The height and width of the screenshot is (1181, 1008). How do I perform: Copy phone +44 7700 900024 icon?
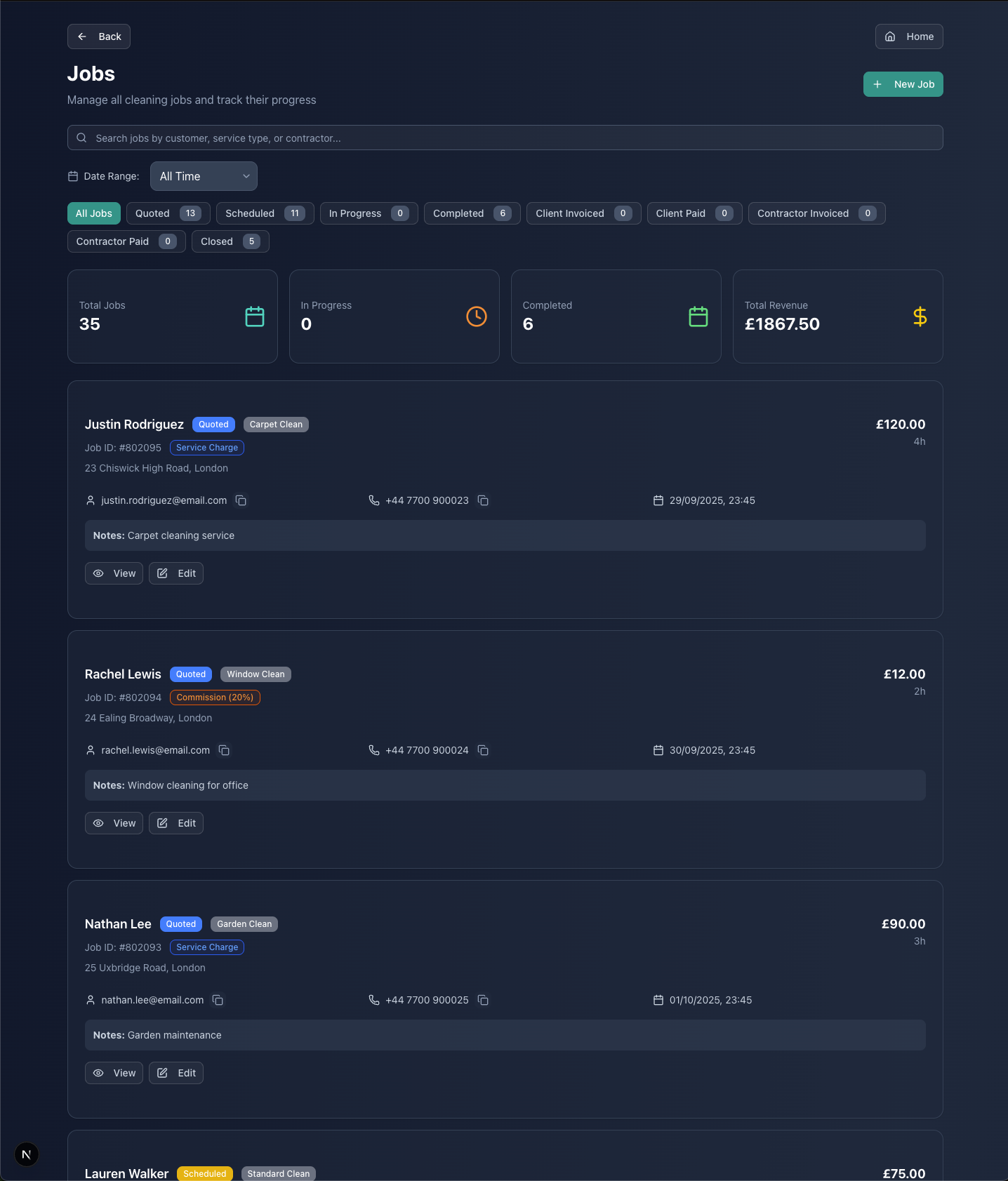pos(483,750)
